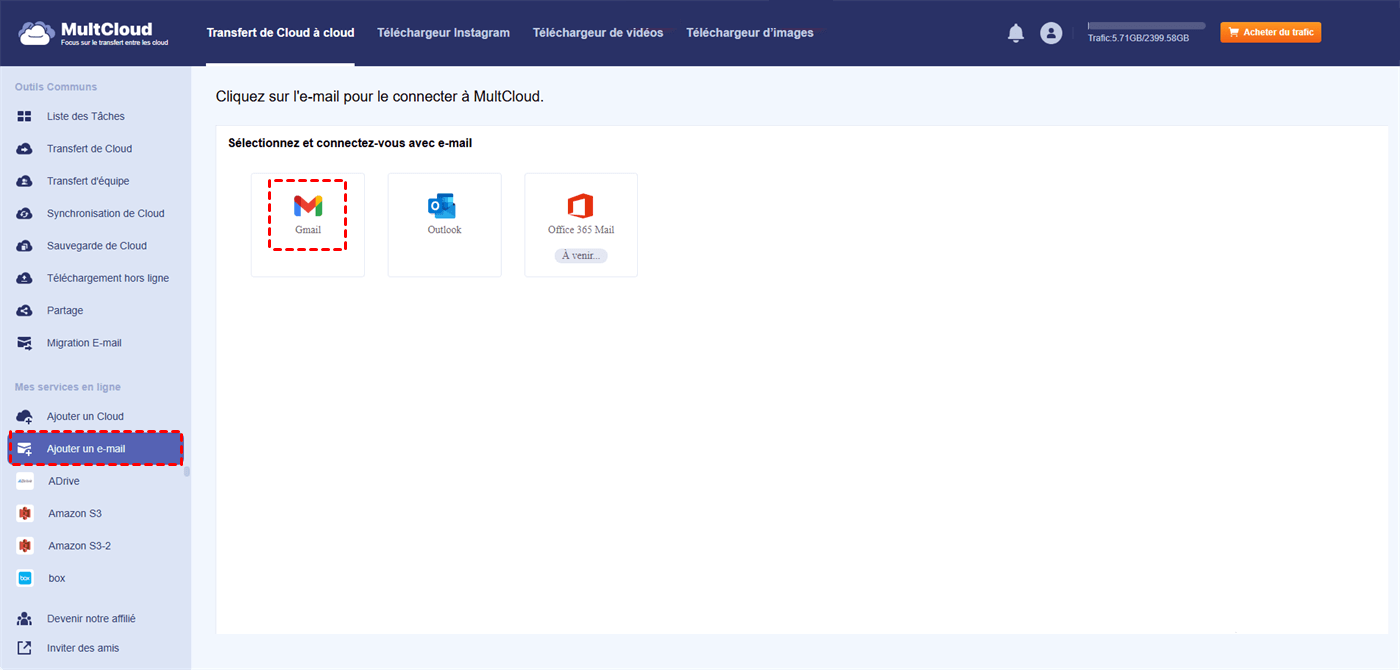Click the box service icon
Screen dimensions: 1400x670
click(x=25, y=578)
